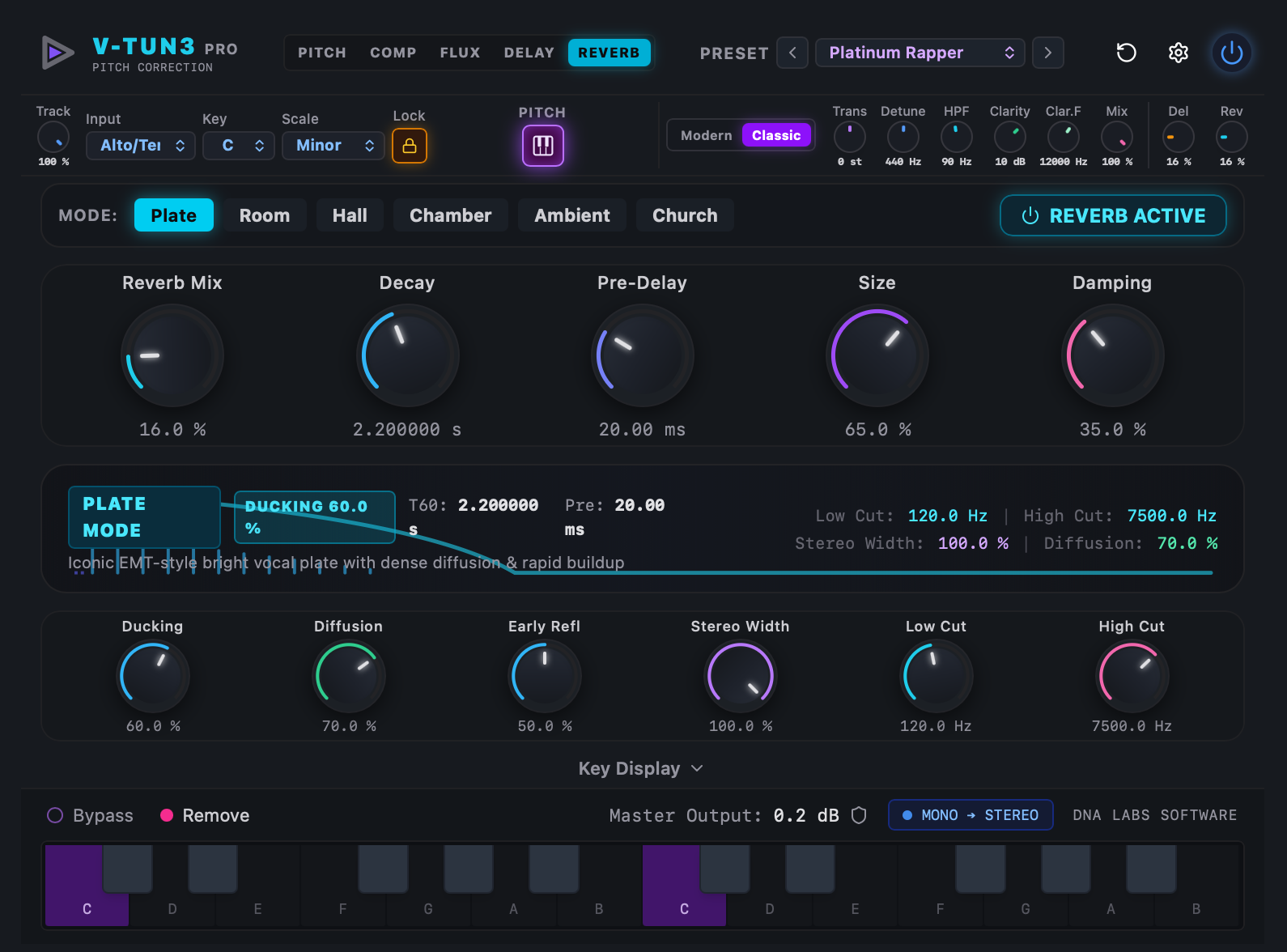Click the Trans transpose knob
Viewport: 1287px width, 952px height.
849,137
